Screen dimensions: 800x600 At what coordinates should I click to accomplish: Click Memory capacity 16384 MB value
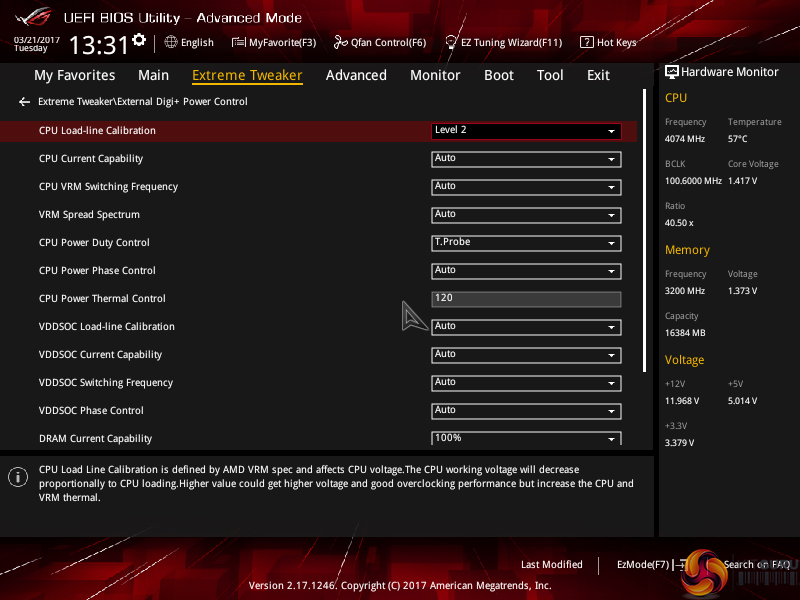(x=685, y=333)
